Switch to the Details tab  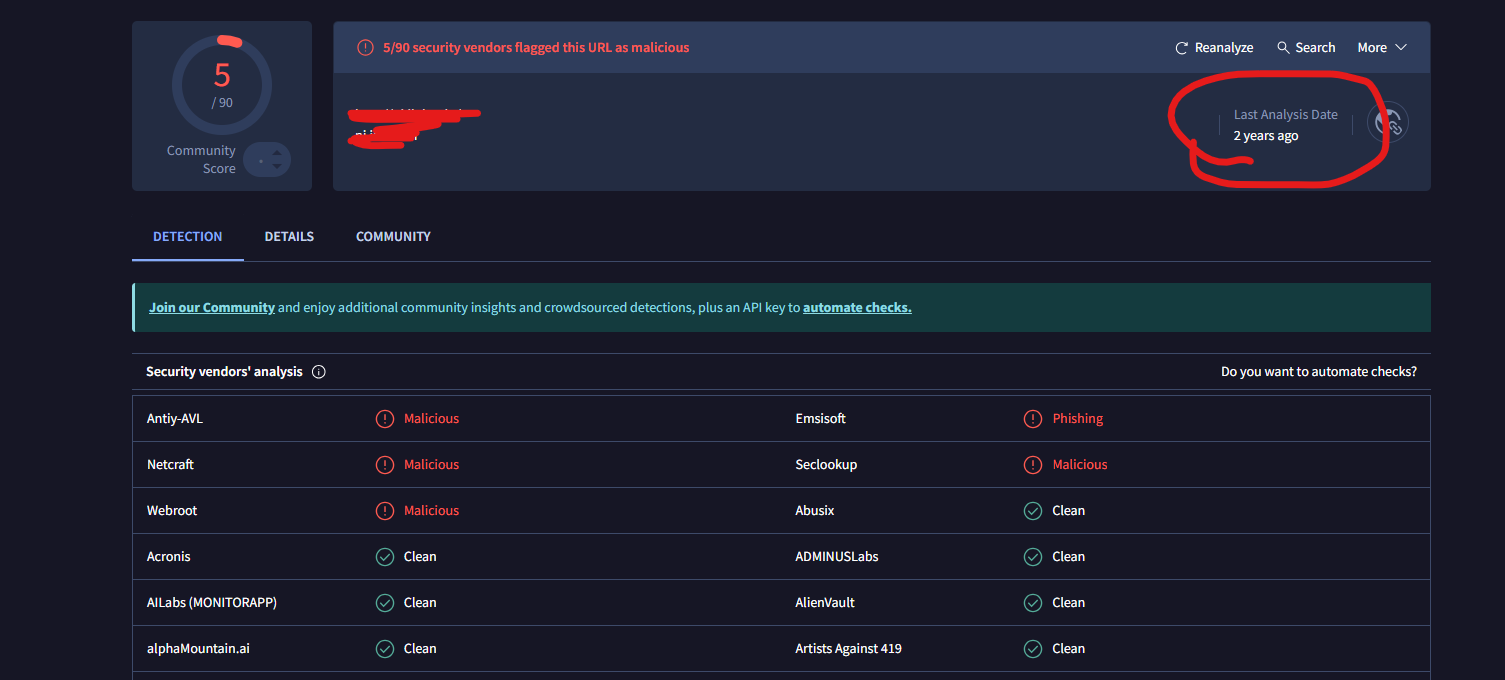289,237
